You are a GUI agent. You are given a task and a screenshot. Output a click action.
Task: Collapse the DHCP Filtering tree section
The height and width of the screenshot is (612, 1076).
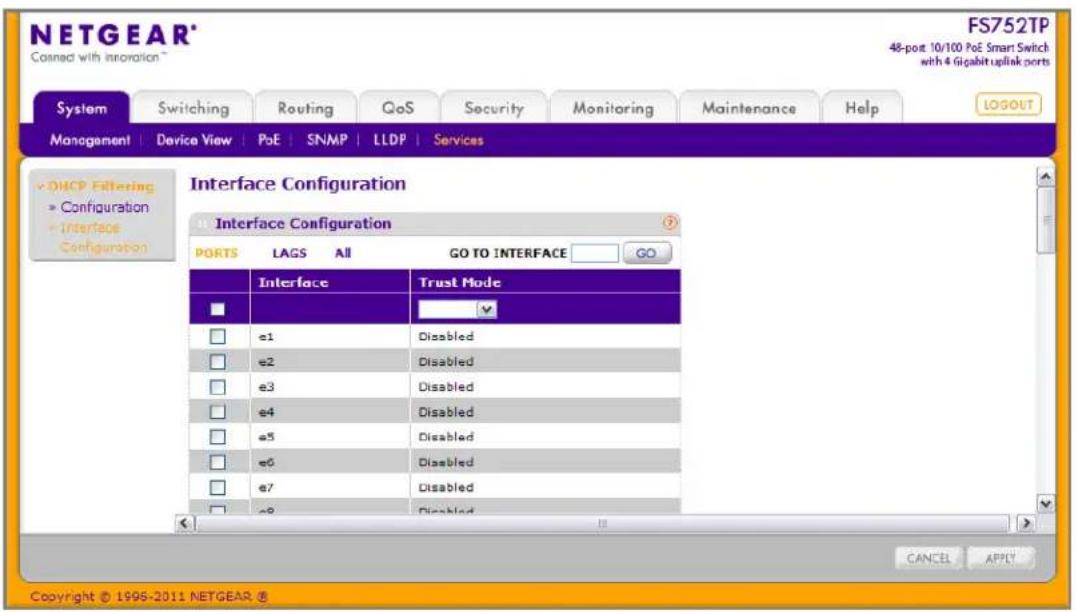point(97,186)
